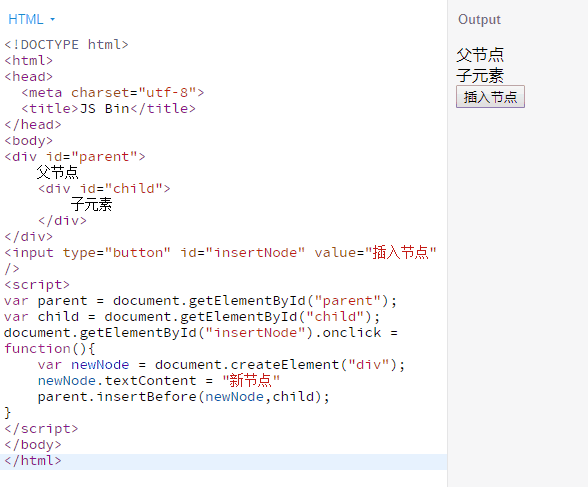Click the 插入节点 button in Output
This screenshot has width=588, height=487.
pyautogui.click(x=490, y=97)
